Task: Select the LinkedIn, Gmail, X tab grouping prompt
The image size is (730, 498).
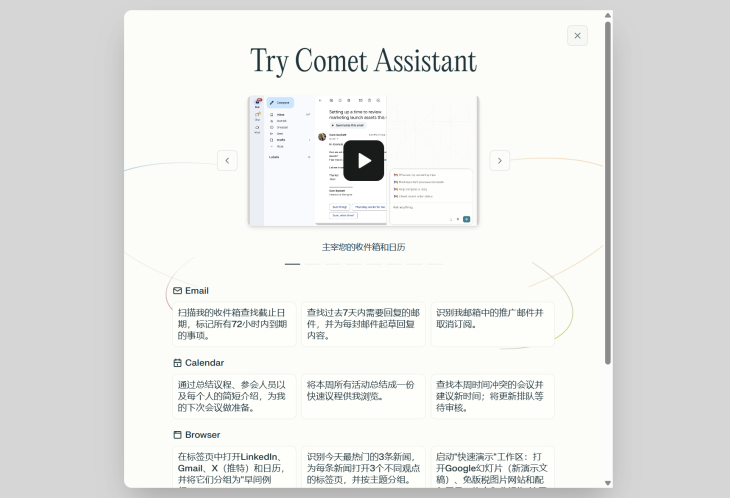Action: click(234, 467)
